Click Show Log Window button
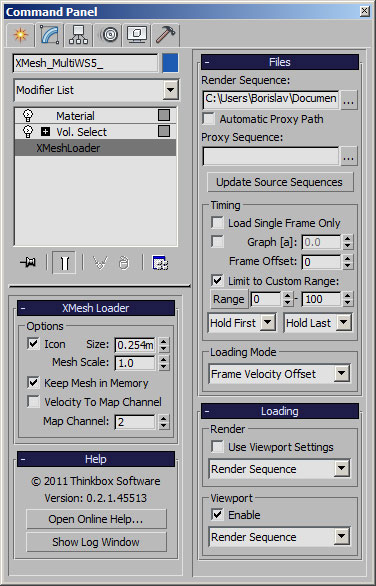This screenshot has width=376, height=586. click(x=96, y=542)
